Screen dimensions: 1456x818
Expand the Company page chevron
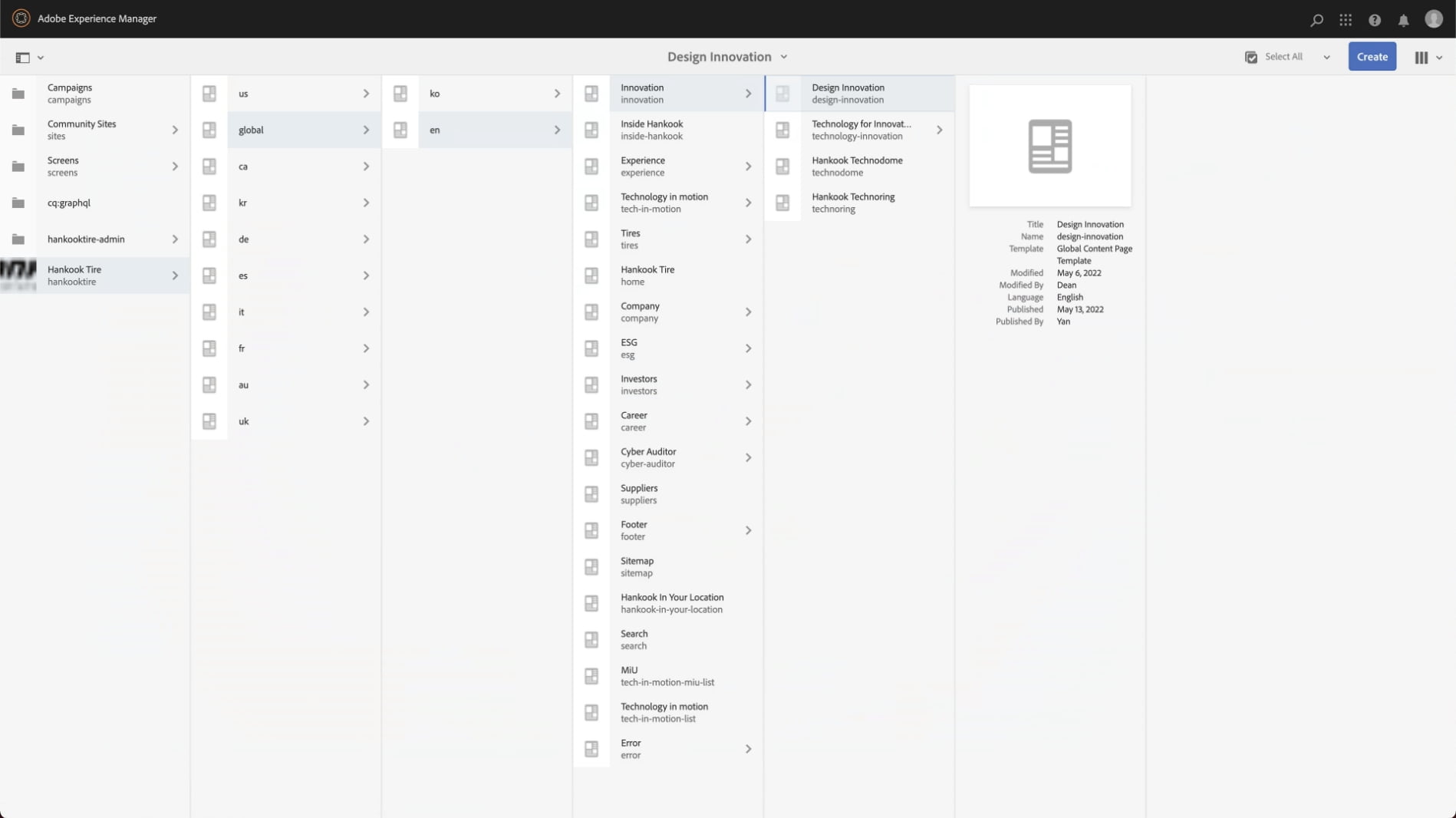pos(748,312)
